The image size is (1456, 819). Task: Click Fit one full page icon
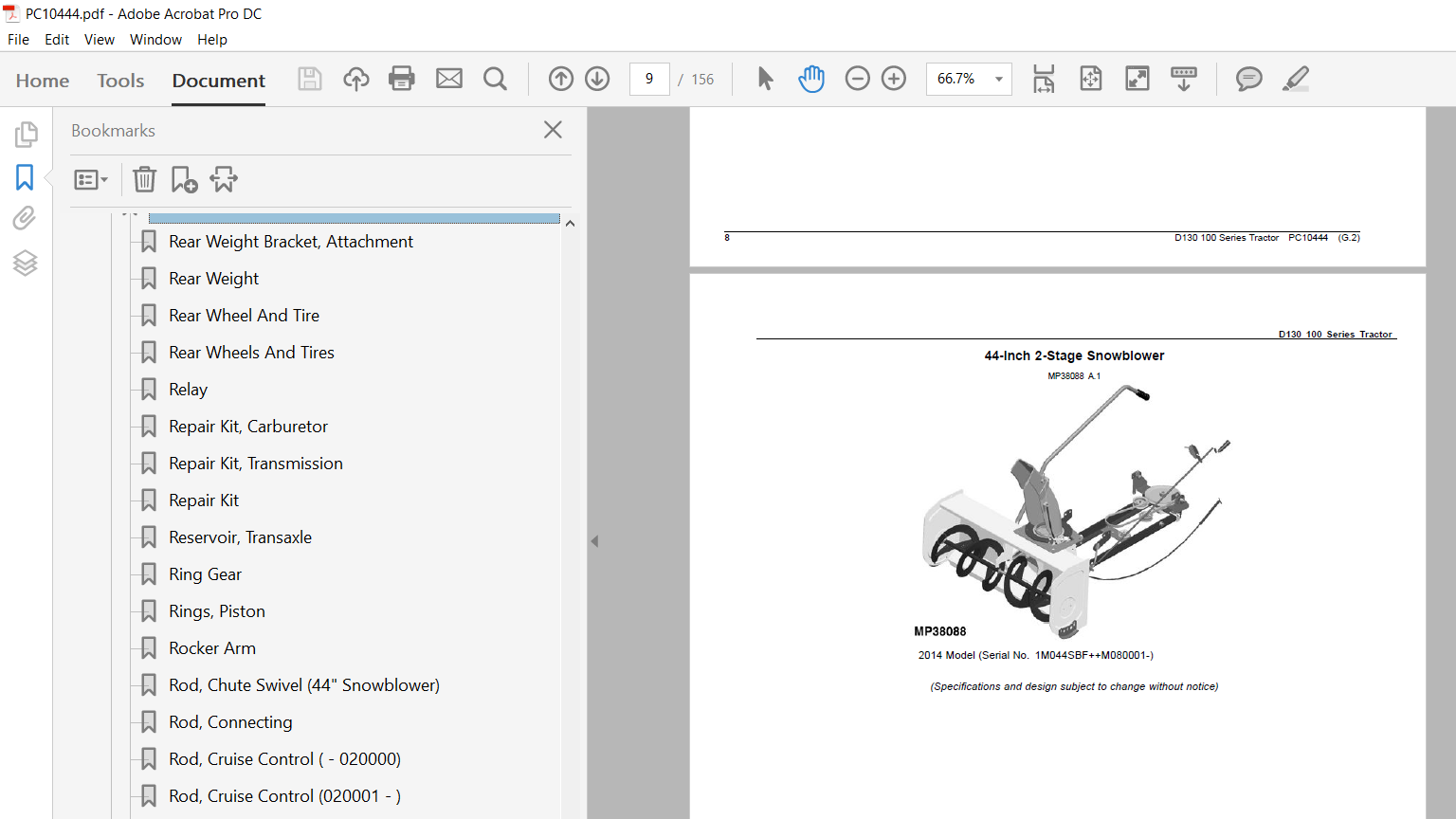pyautogui.click(x=1091, y=79)
